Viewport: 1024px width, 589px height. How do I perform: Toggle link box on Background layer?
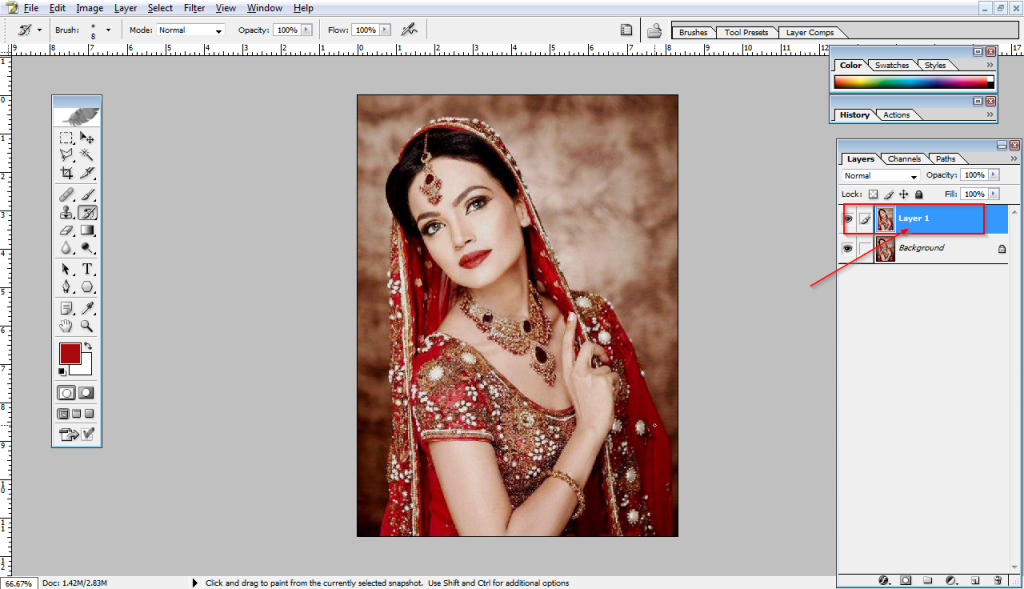pyautogui.click(x=865, y=249)
